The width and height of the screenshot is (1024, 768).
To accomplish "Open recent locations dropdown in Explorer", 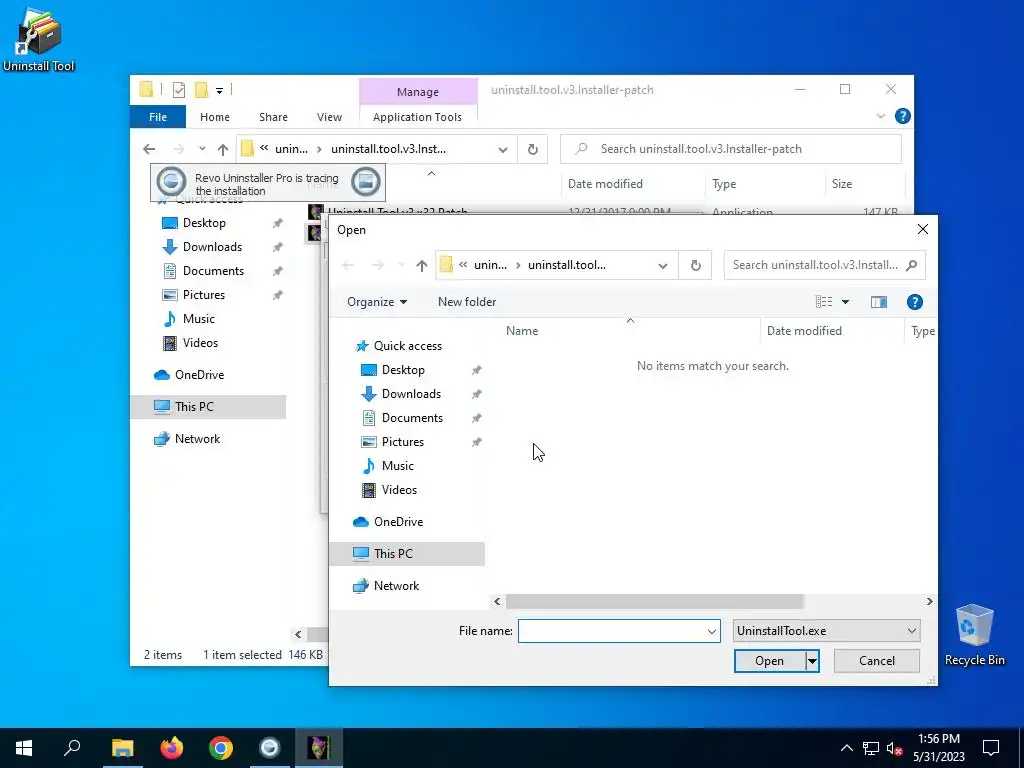I will 202,150.
